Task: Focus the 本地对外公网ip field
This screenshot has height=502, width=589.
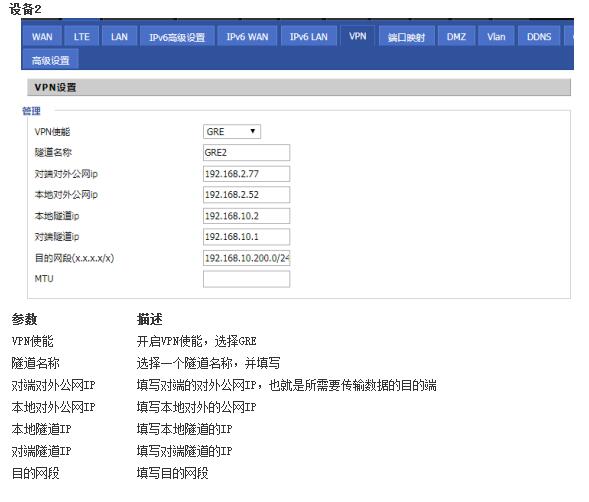Action: [x=246, y=195]
